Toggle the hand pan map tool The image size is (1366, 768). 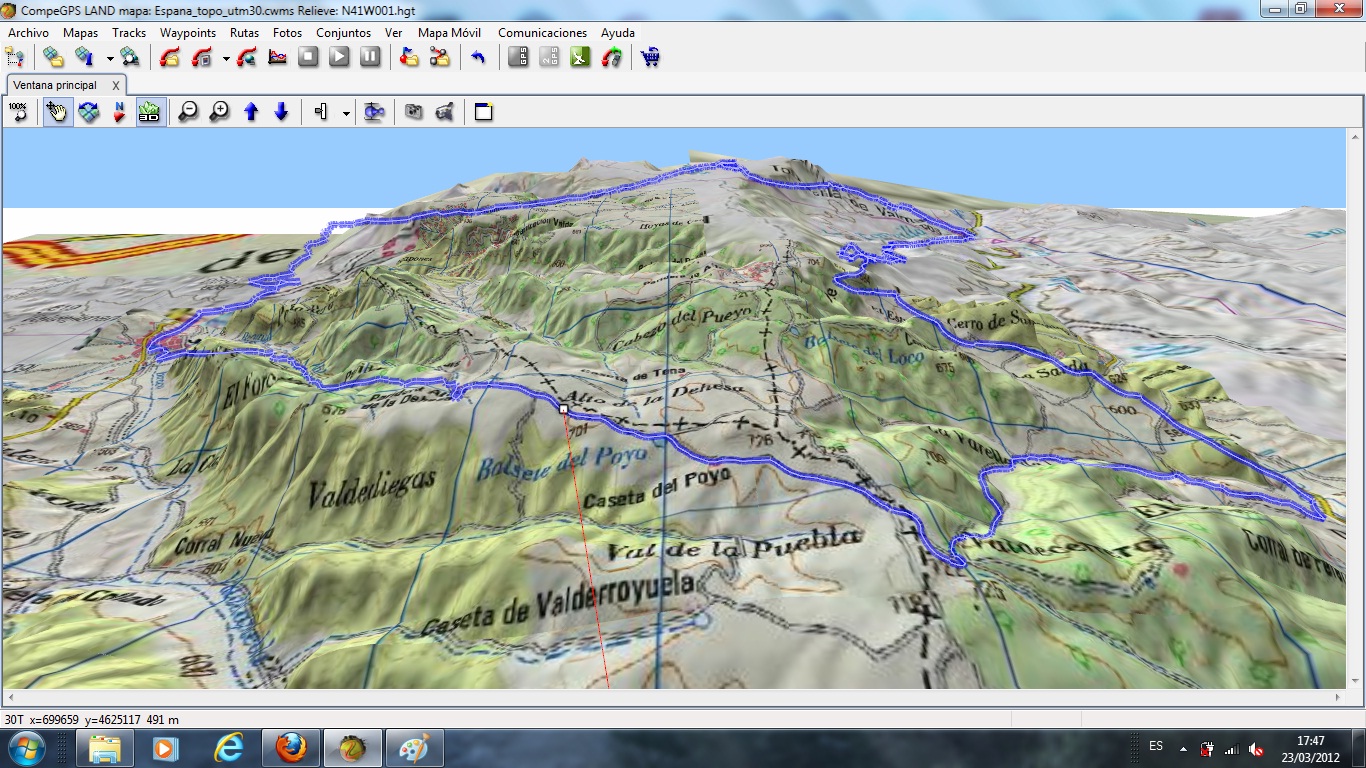(x=57, y=112)
